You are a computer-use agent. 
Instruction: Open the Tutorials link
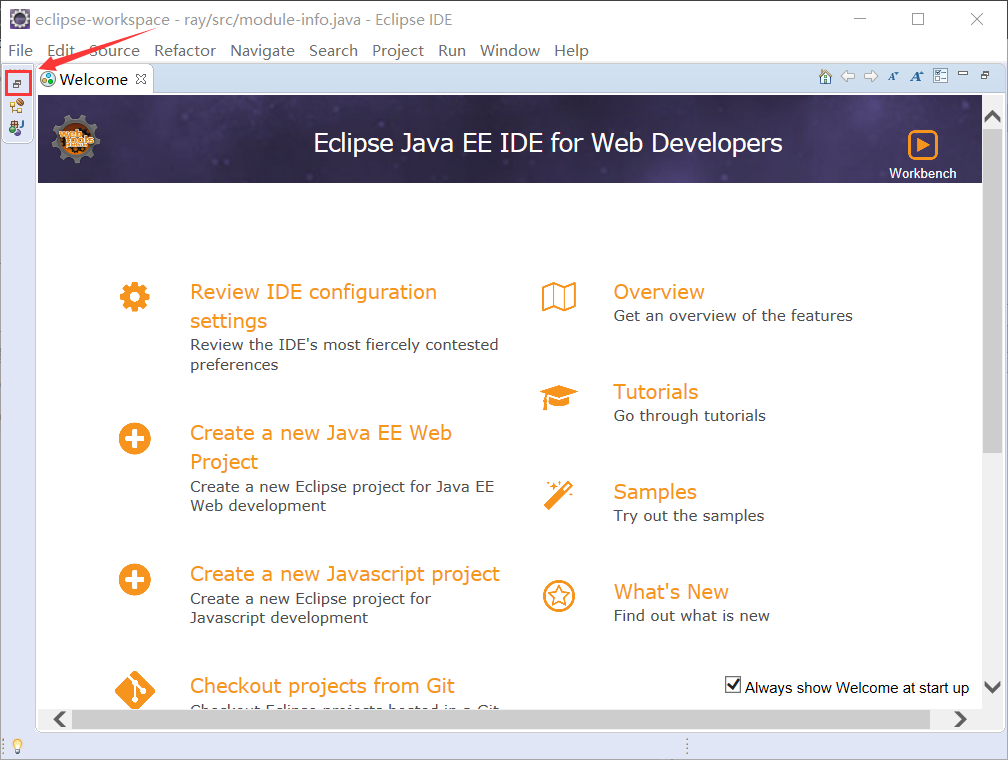(x=656, y=392)
